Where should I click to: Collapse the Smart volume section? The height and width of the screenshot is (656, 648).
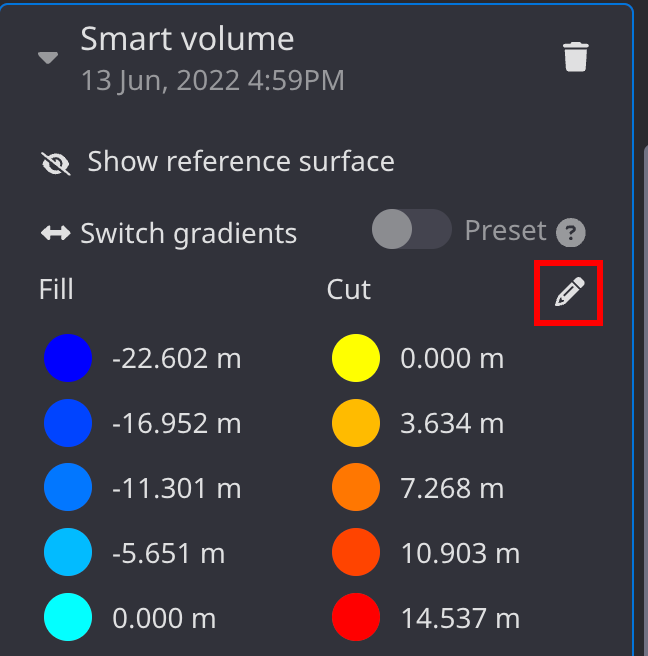(48, 58)
